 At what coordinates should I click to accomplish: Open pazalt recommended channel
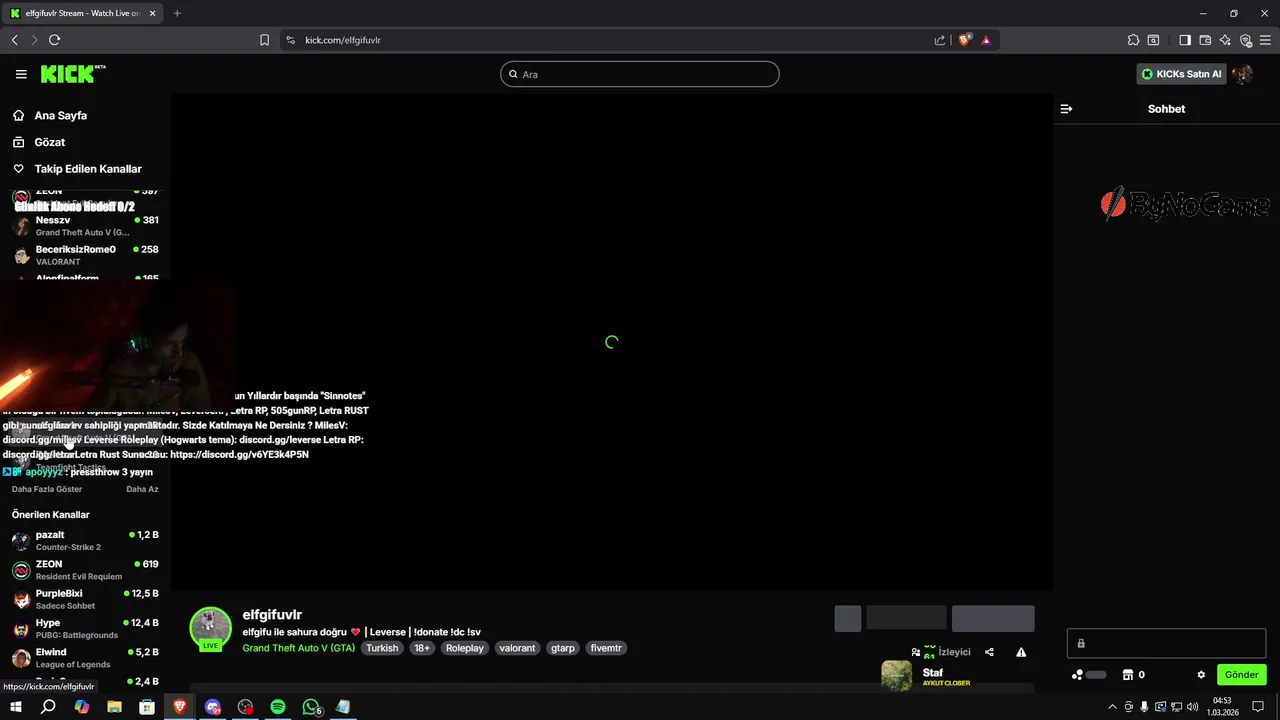tap(85, 541)
